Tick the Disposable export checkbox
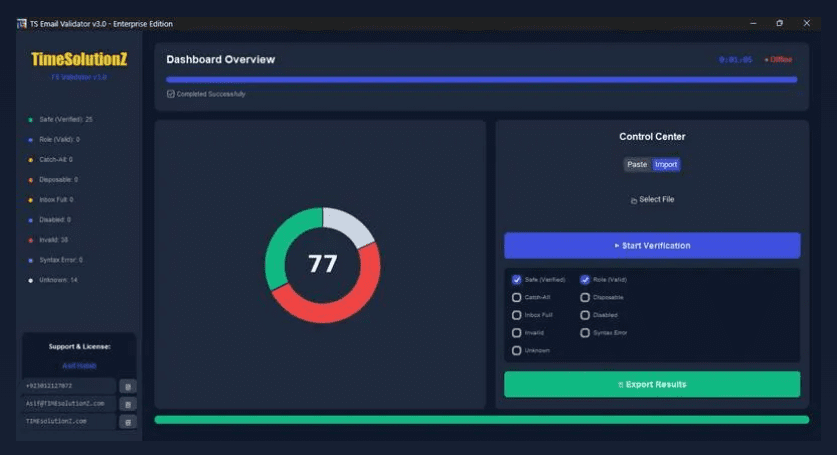This screenshot has width=837, height=455. tap(585, 297)
